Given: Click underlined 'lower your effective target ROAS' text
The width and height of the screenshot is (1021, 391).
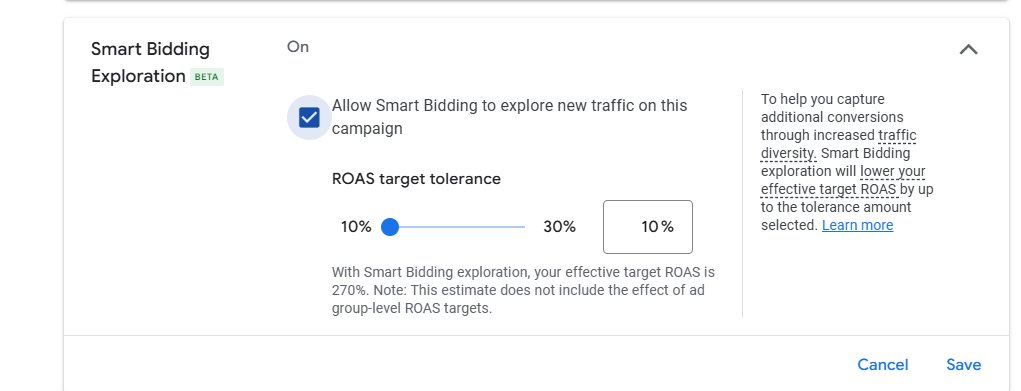Looking at the screenshot, I should point(844,181).
